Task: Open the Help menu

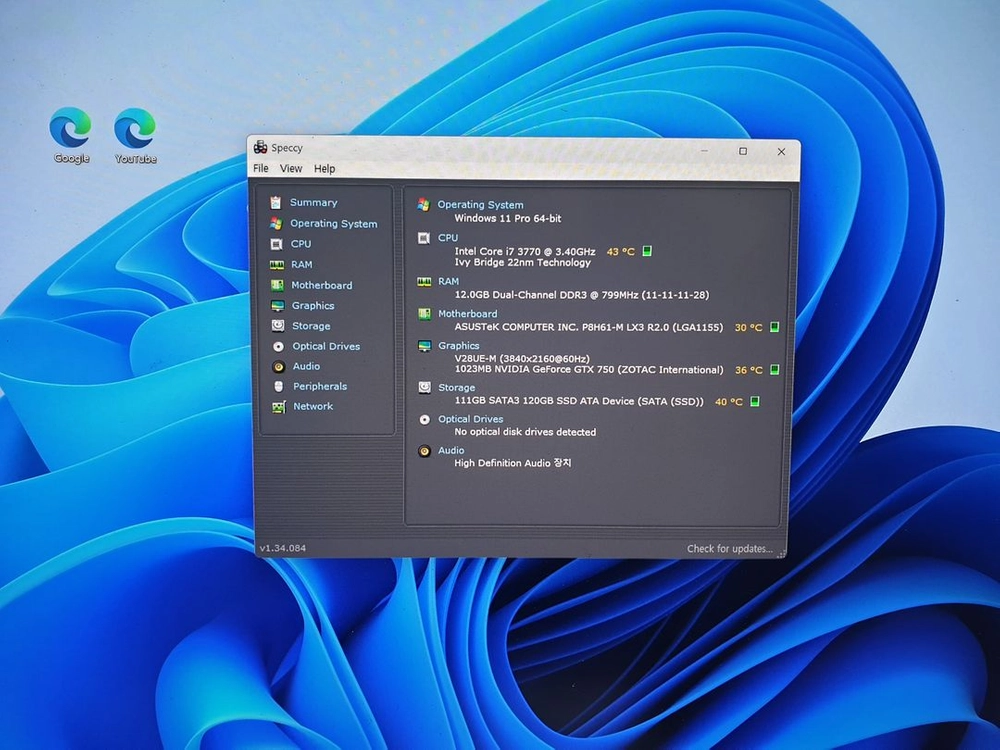Action: point(325,169)
